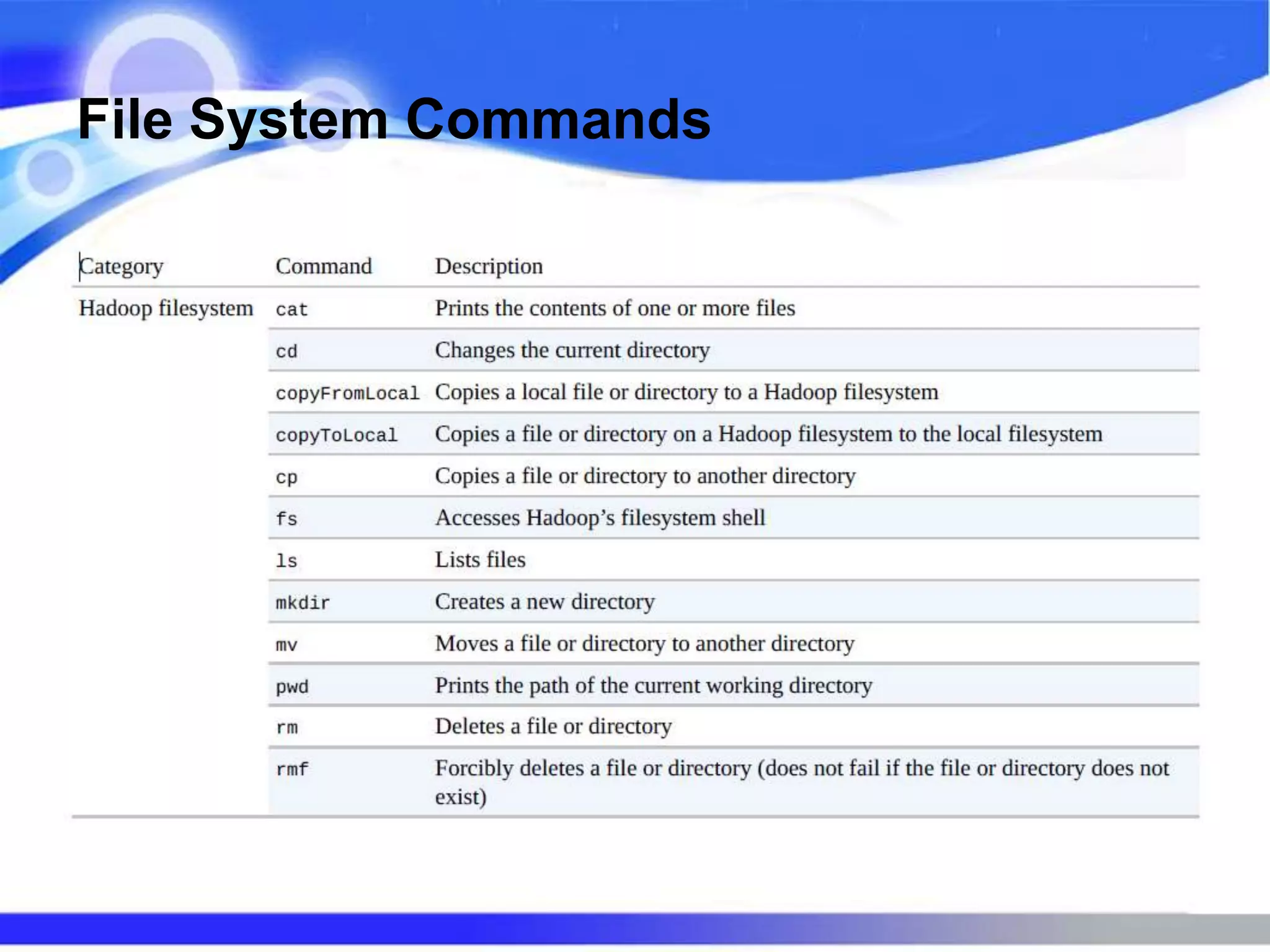Click the 'pwd' command cell
This screenshot has width=1270, height=952.
click(x=292, y=687)
